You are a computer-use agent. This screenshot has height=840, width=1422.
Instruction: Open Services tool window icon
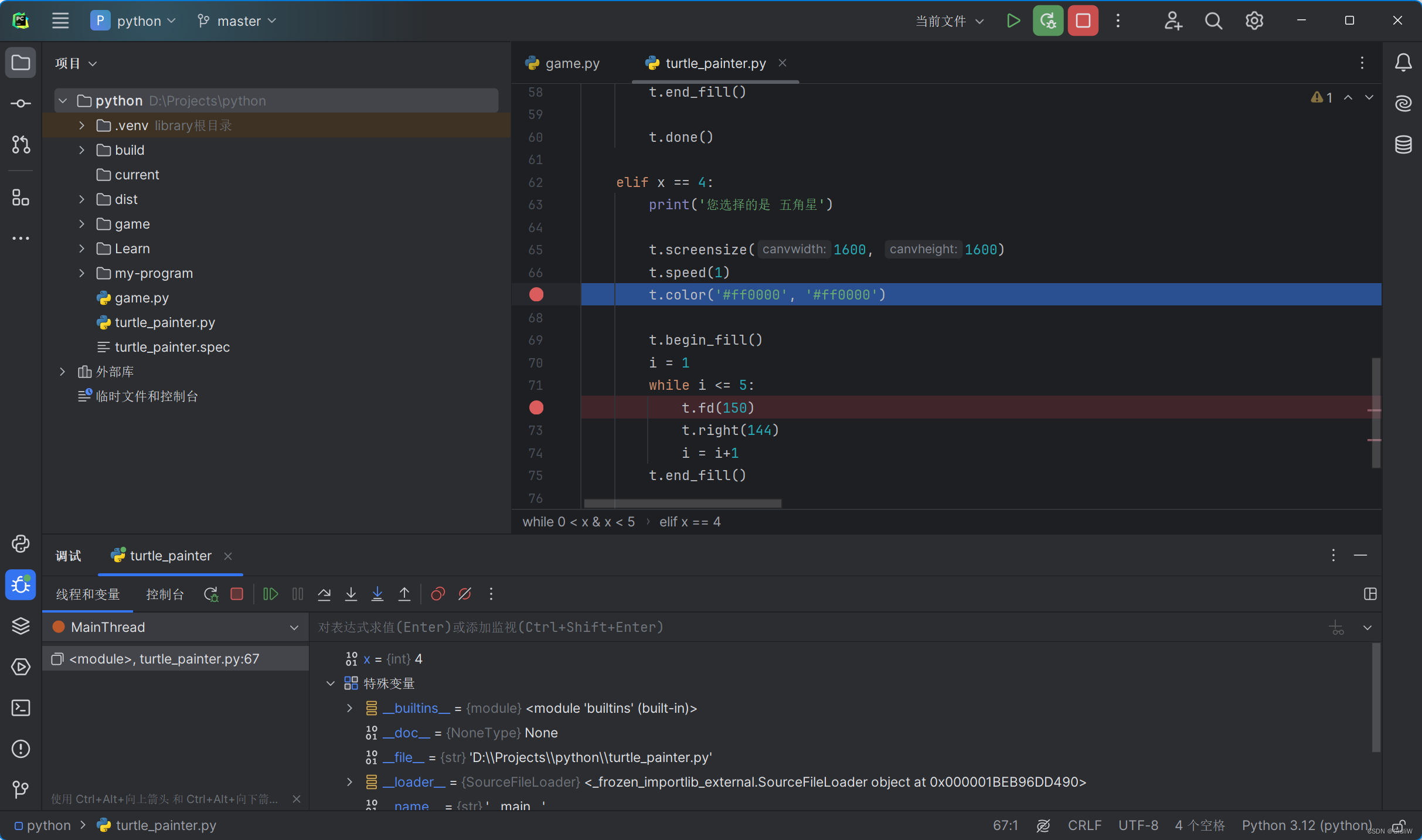21,667
